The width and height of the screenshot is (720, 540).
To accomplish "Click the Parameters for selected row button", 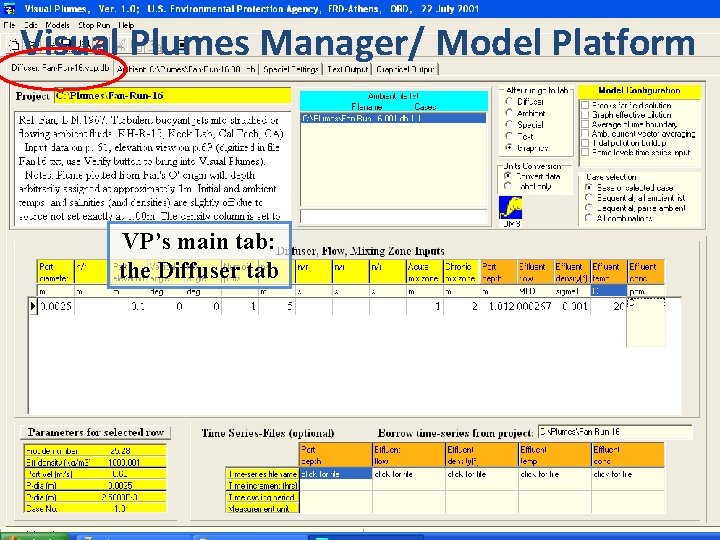I will (x=95, y=432).
